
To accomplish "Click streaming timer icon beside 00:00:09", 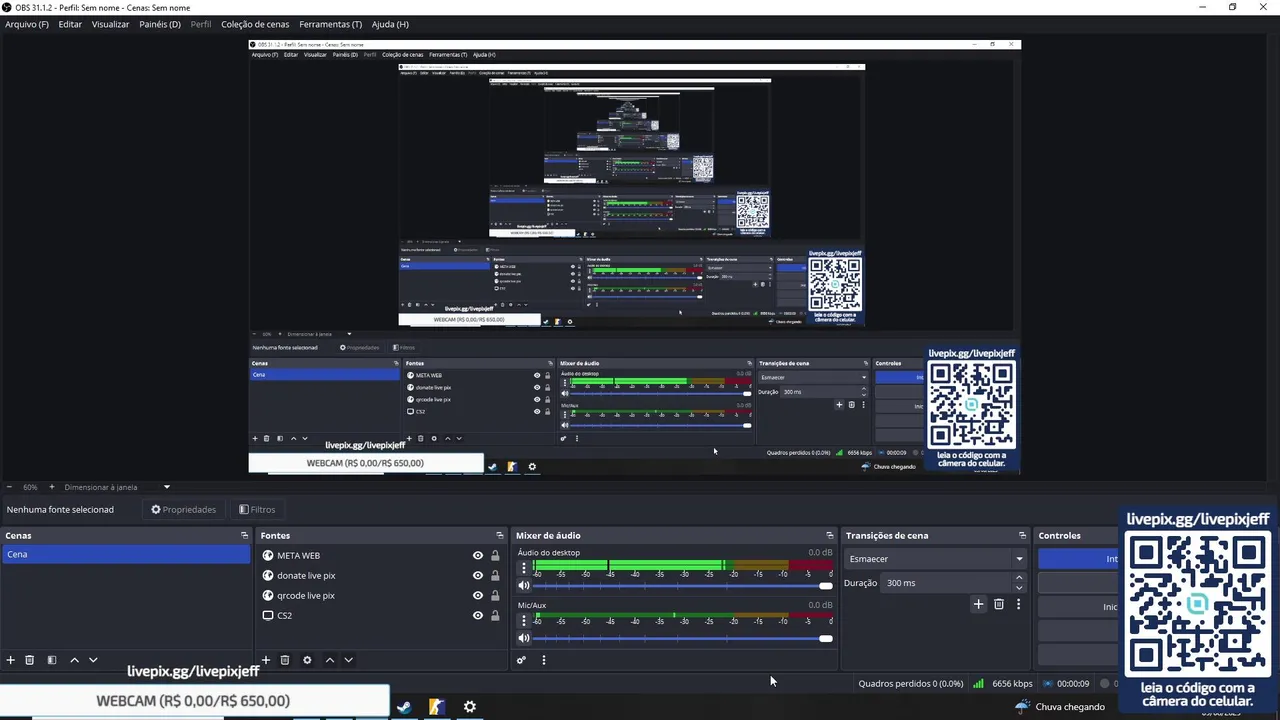I will click(x=1048, y=684).
